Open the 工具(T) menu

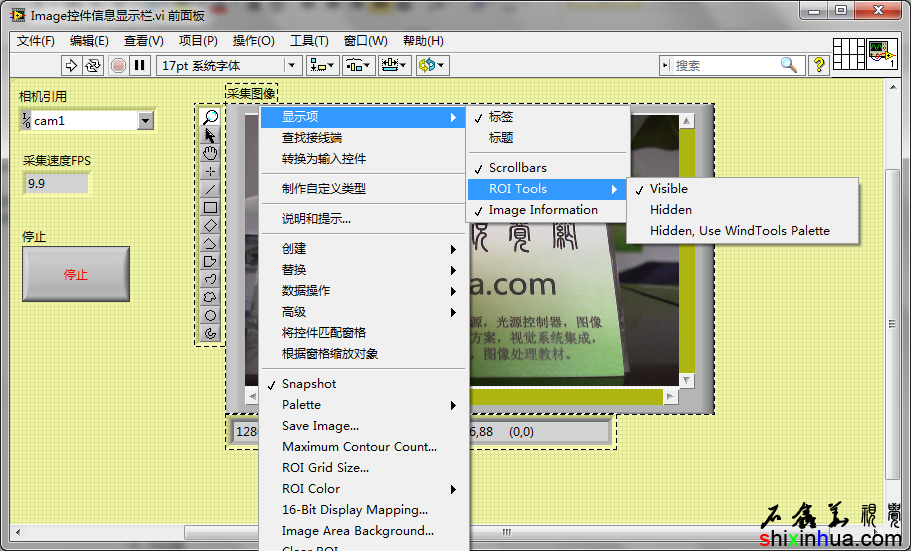coord(309,41)
